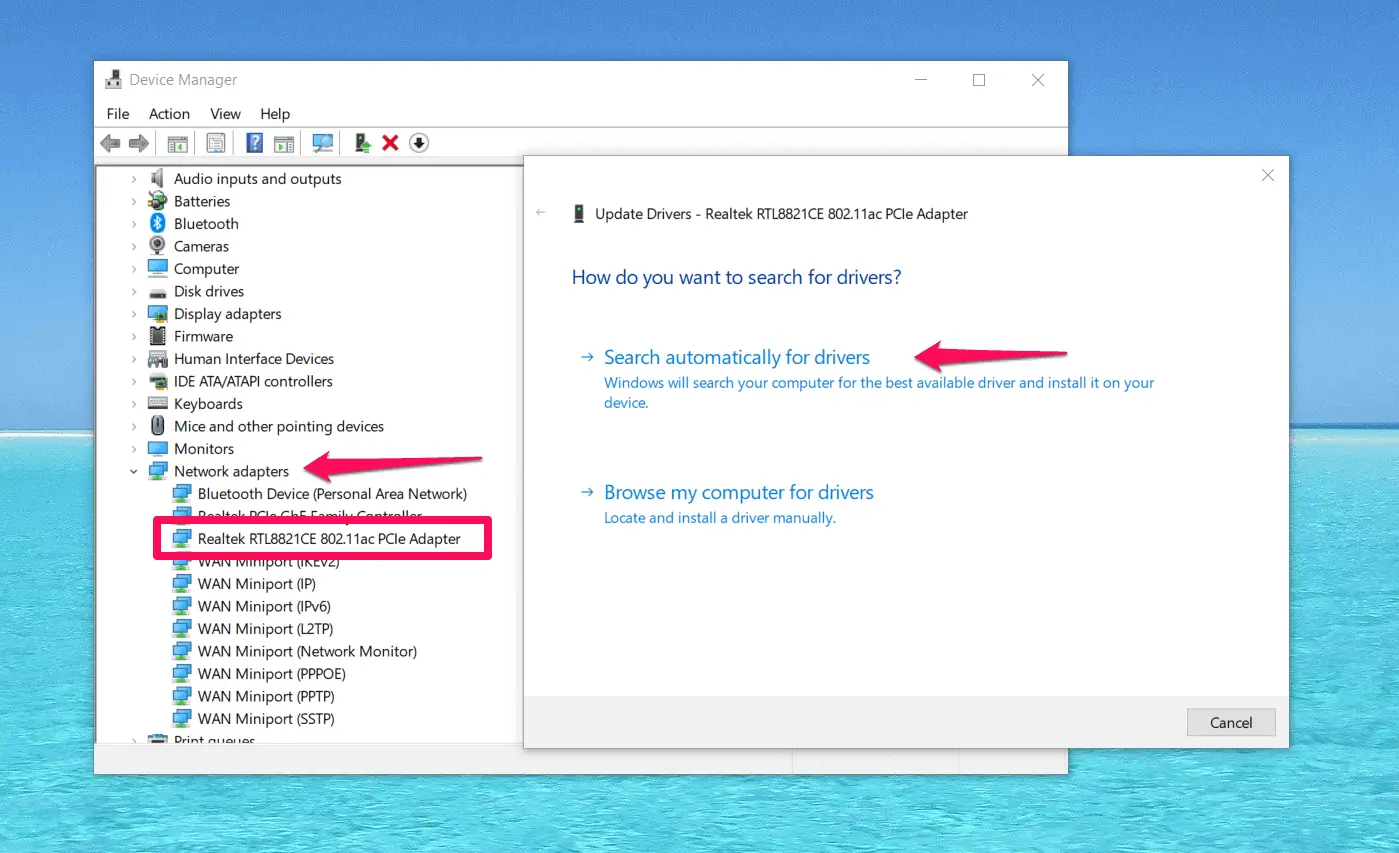Click the red X Uninstall device icon
This screenshot has width=1399, height=853.
[390, 143]
